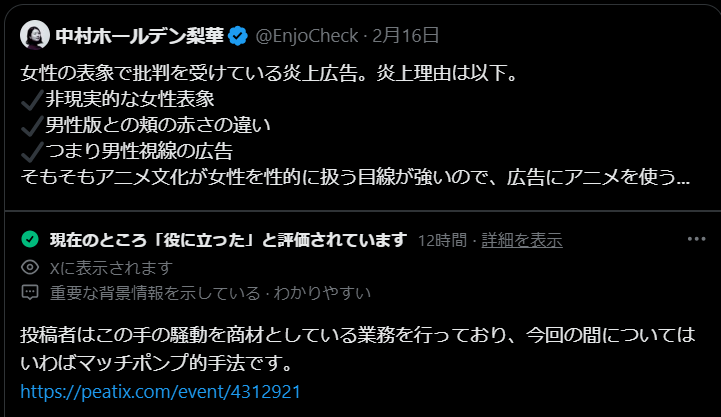Image resolution: width=721 pixels, height=417 pixels.
Task: Click the checkmark beside つまり男性視線の広告
Action: point(32,152)
